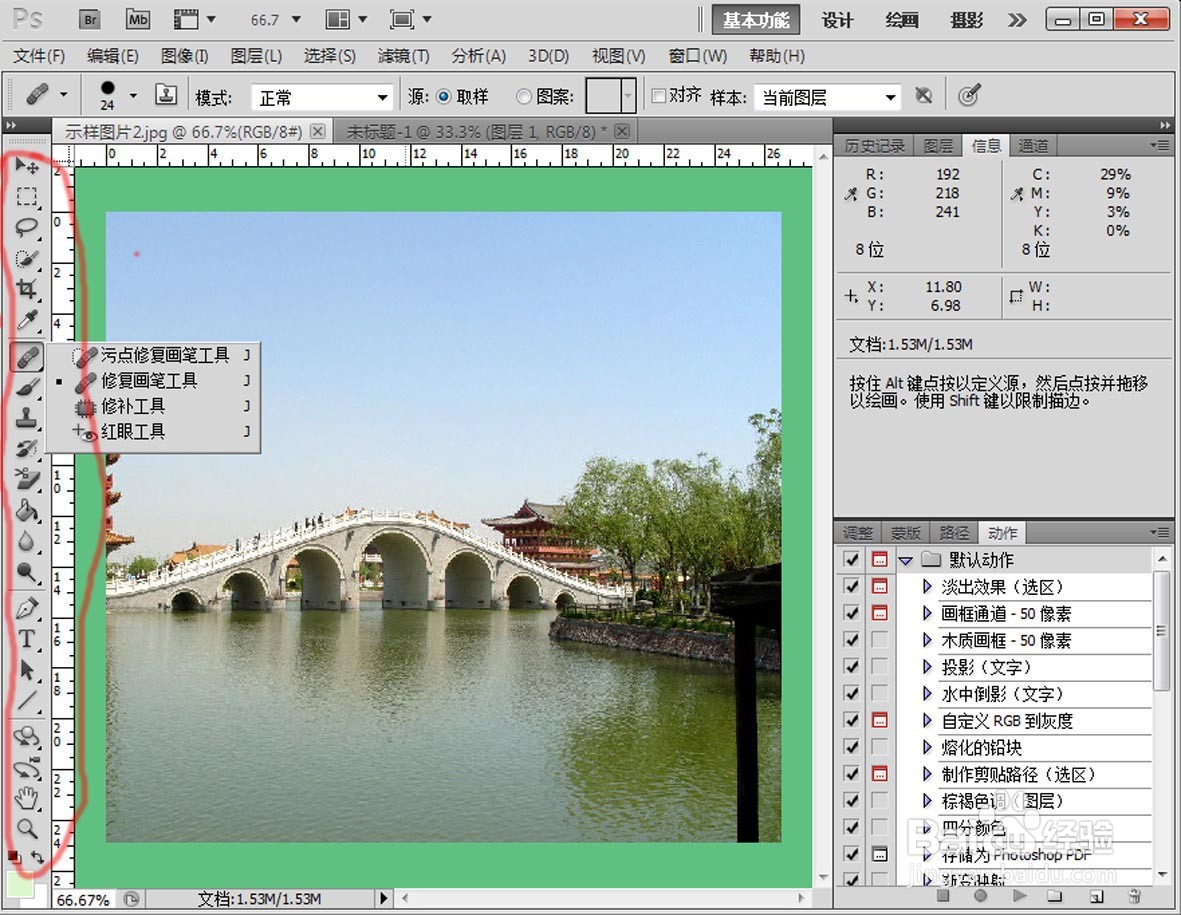
Task: Click the record action button
Action: pyautogui.click(x=980, y=896)
